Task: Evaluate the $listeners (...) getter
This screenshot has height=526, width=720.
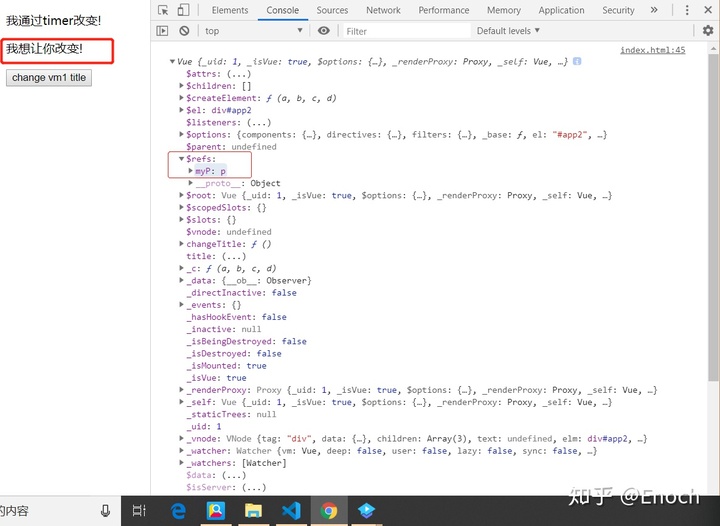Action: [x=259, y=122]
